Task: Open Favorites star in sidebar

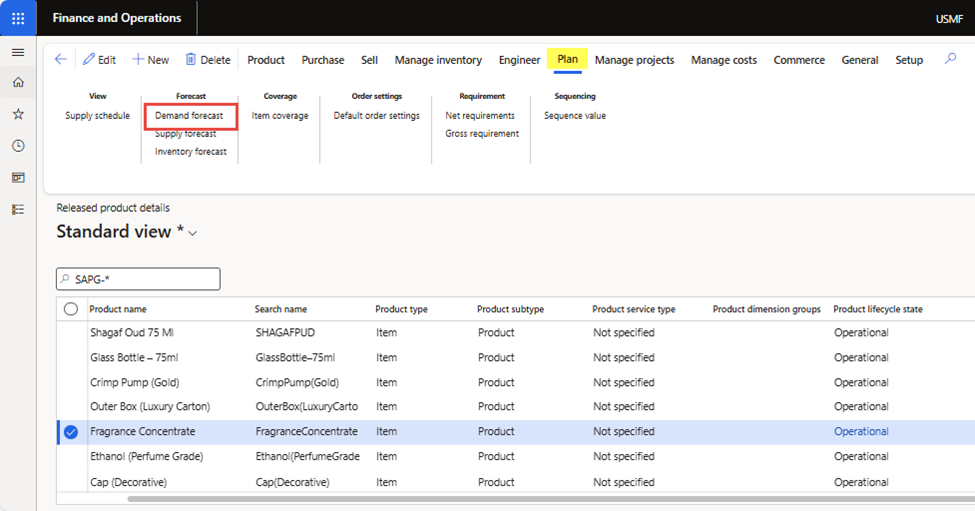Action: [x=18, y=114]
